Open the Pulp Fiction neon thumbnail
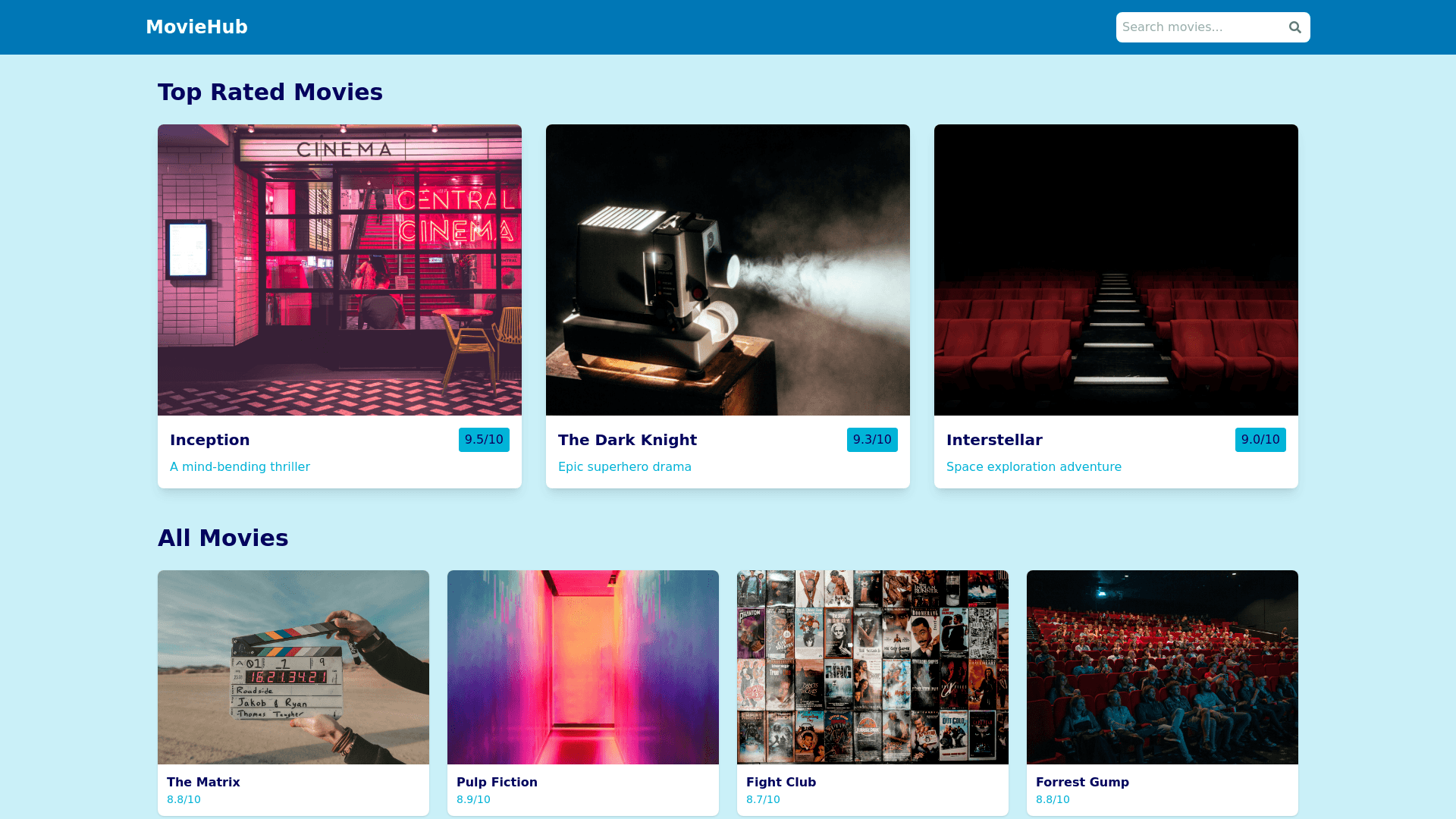Viewport: 1456px width, 819px height. tap(582, 667)
